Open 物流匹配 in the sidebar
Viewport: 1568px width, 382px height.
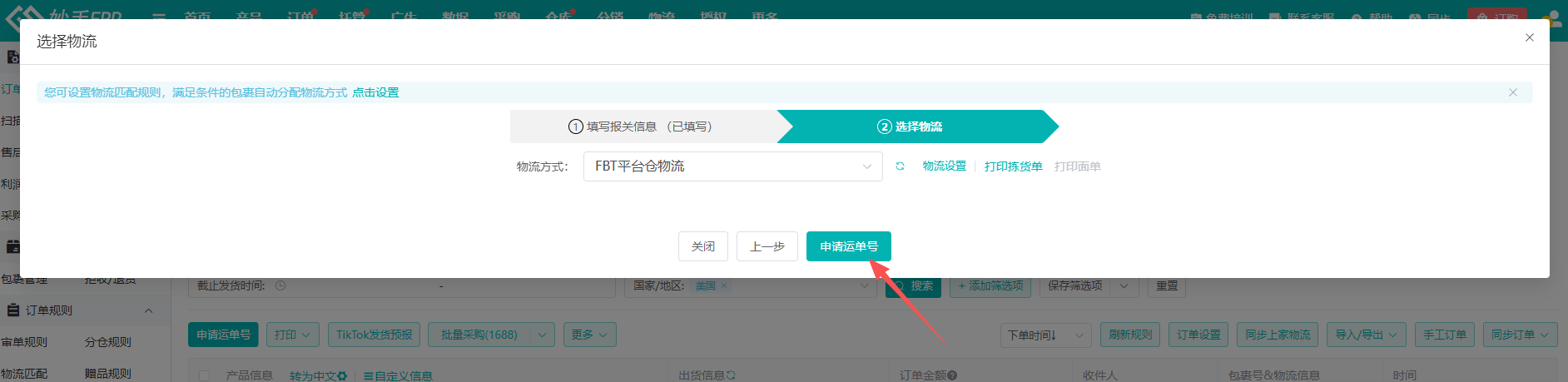[24, 374]
